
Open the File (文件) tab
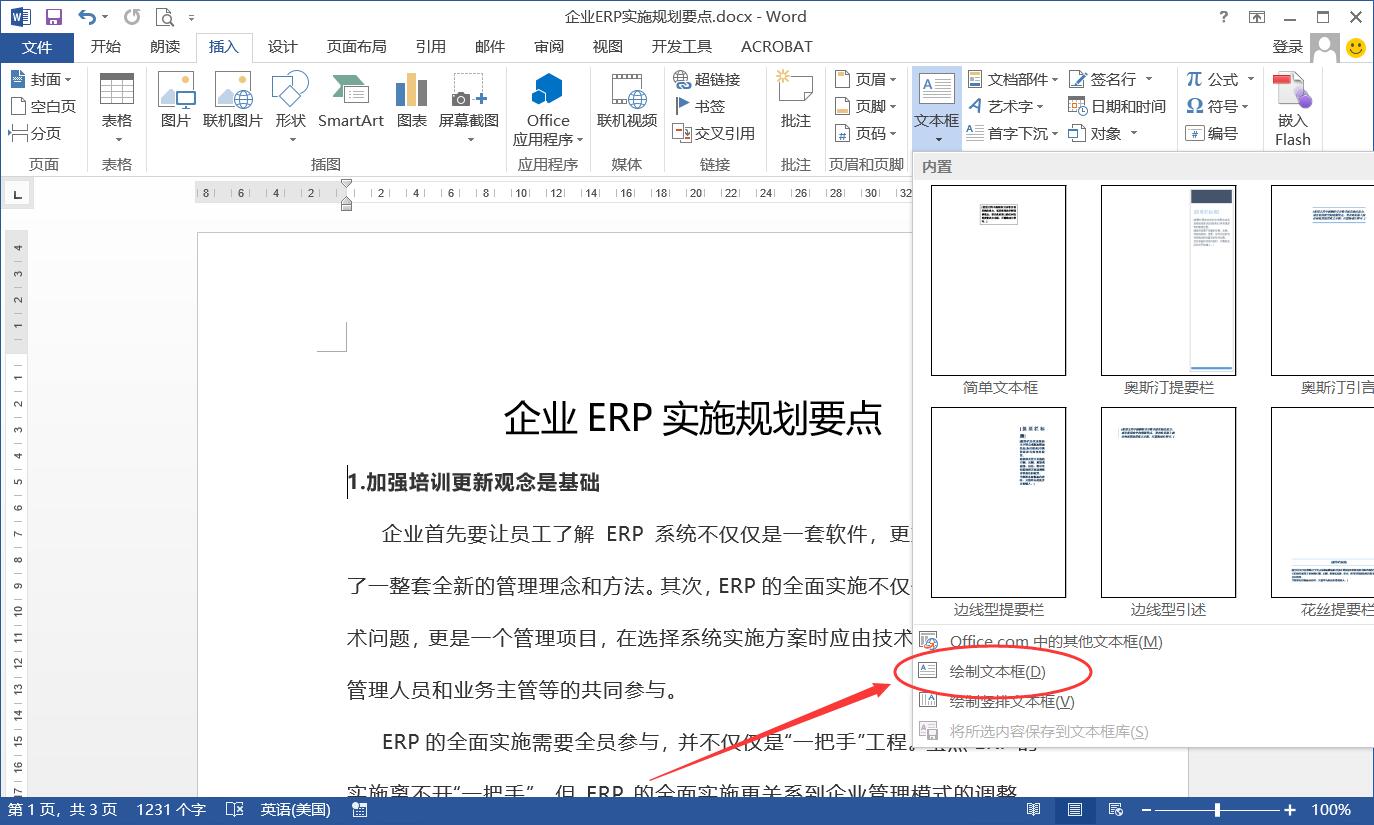tap(37, 47)
